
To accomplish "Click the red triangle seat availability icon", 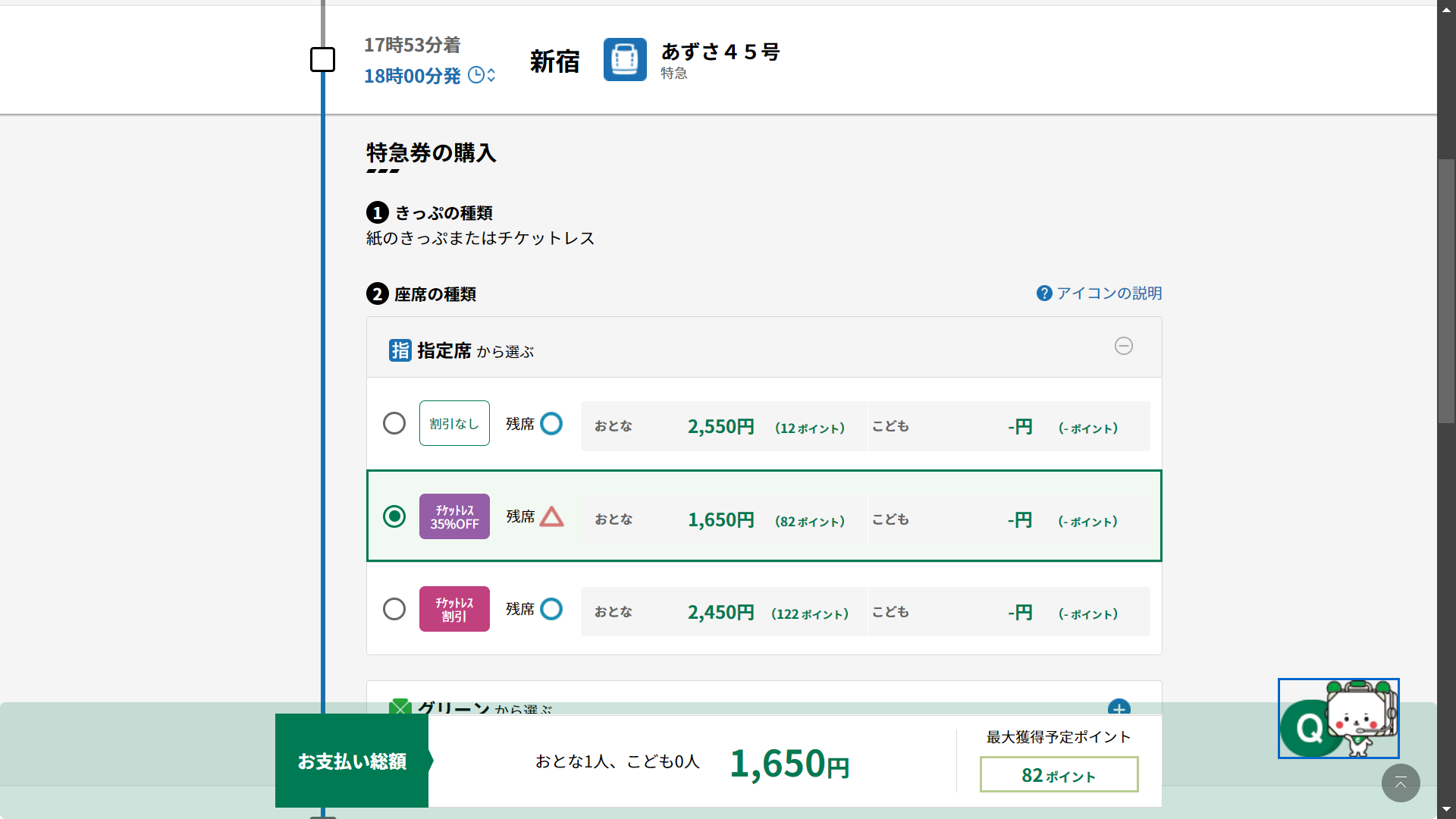I will pos(551,516).
